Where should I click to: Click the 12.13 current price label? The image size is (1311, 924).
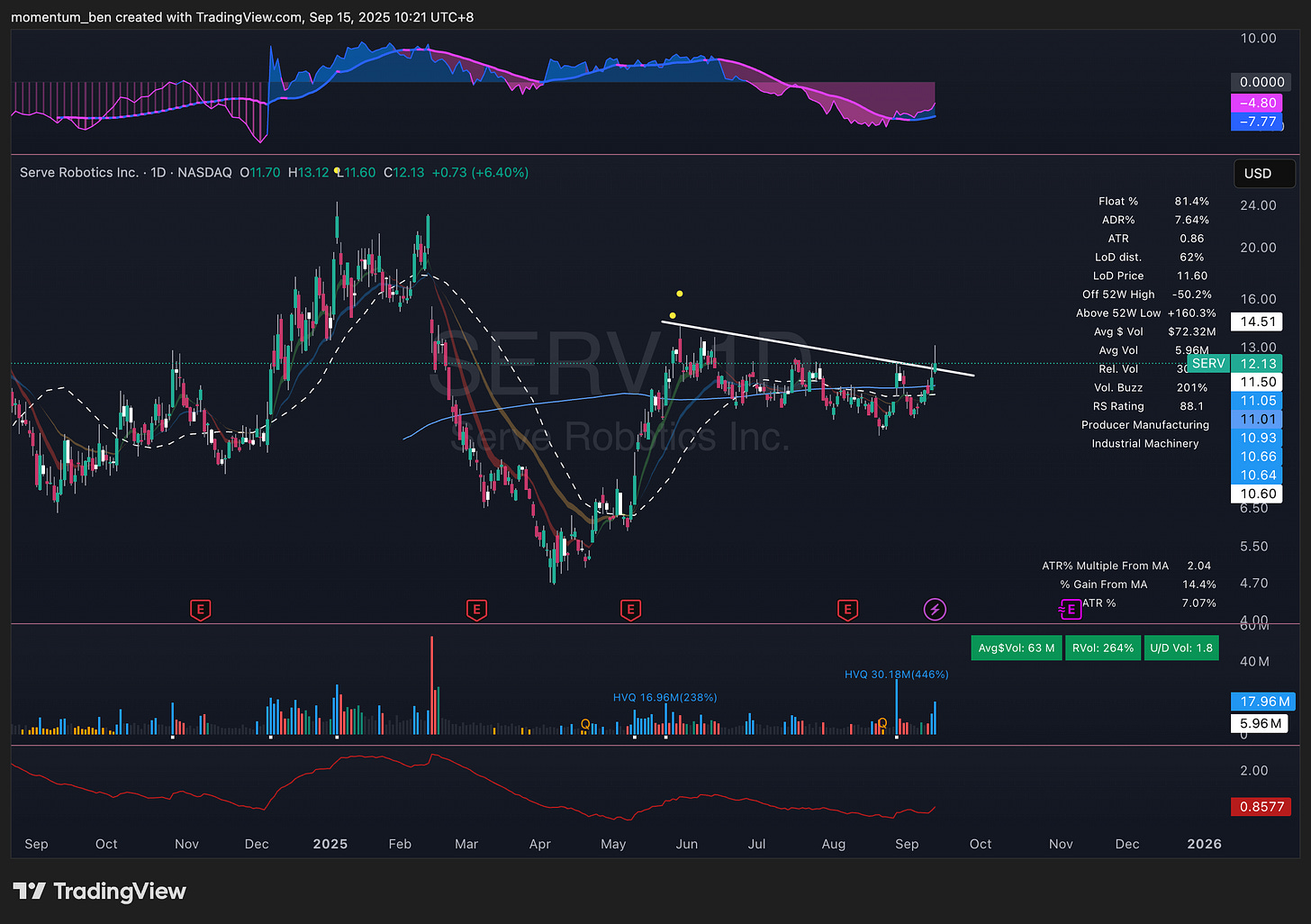pos(1257,363)
